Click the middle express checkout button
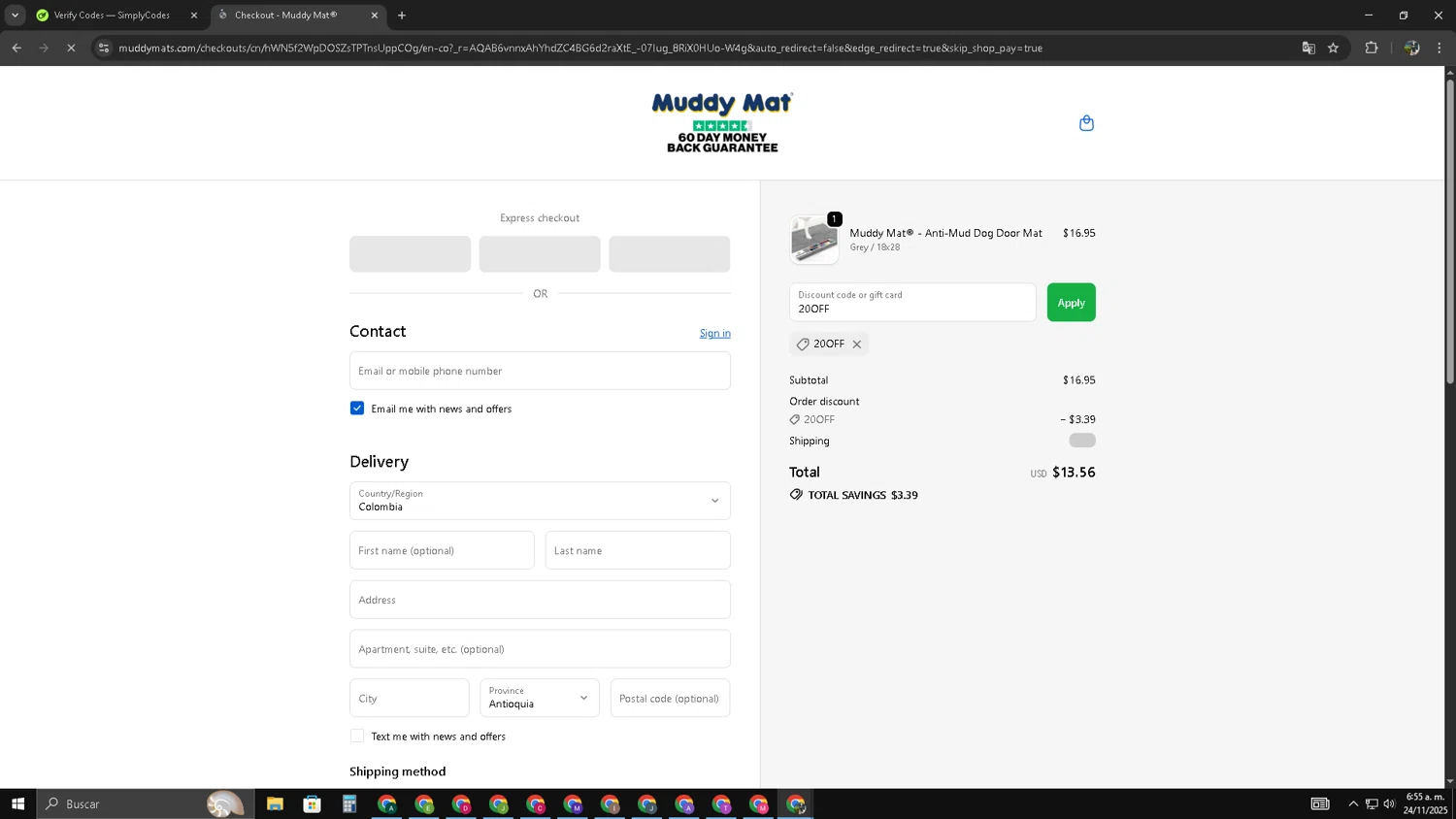 click(x=540, y=254)
